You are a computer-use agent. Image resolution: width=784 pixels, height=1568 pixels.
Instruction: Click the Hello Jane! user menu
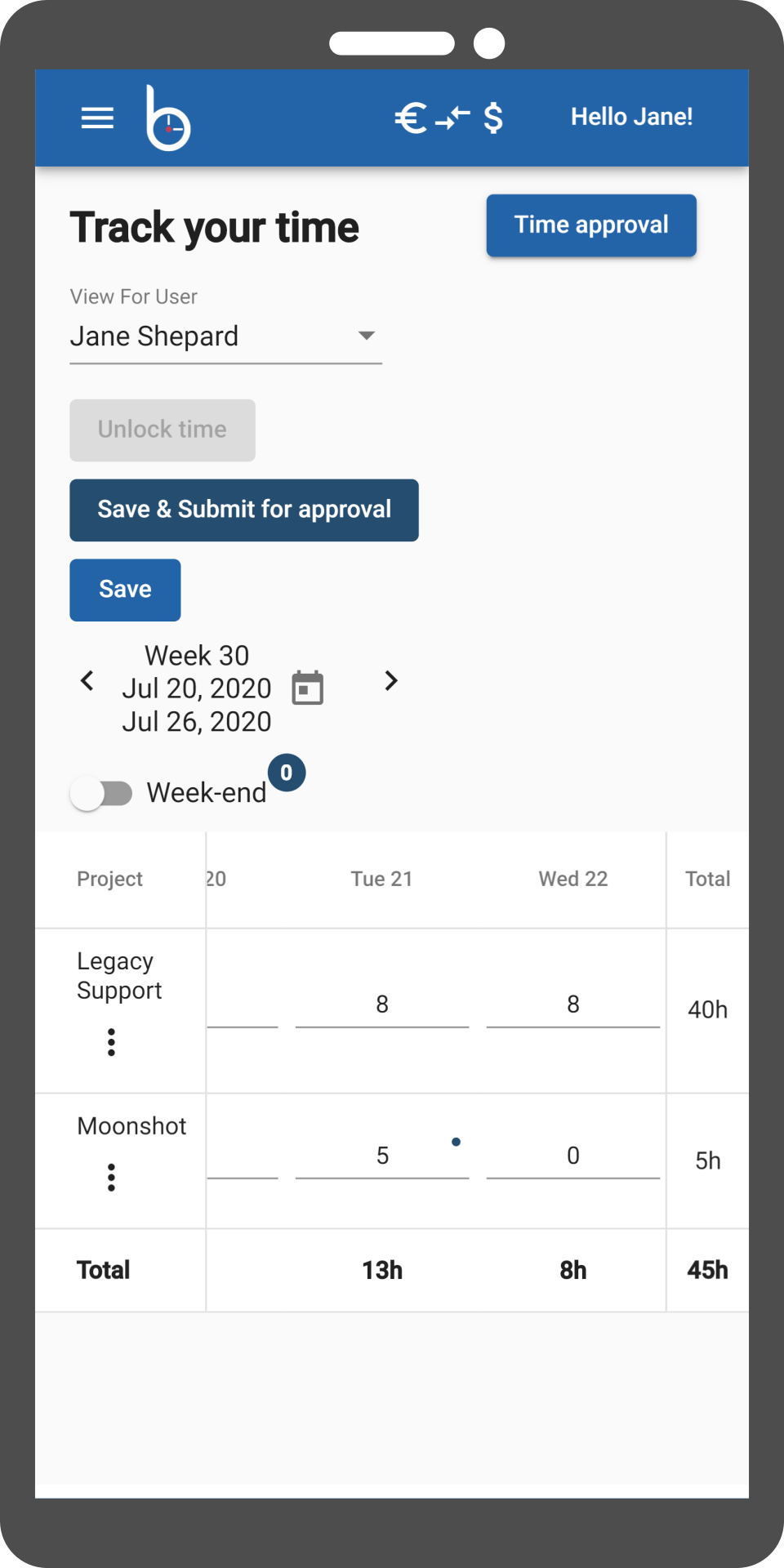pyautogui.click(x=631, y=117)
